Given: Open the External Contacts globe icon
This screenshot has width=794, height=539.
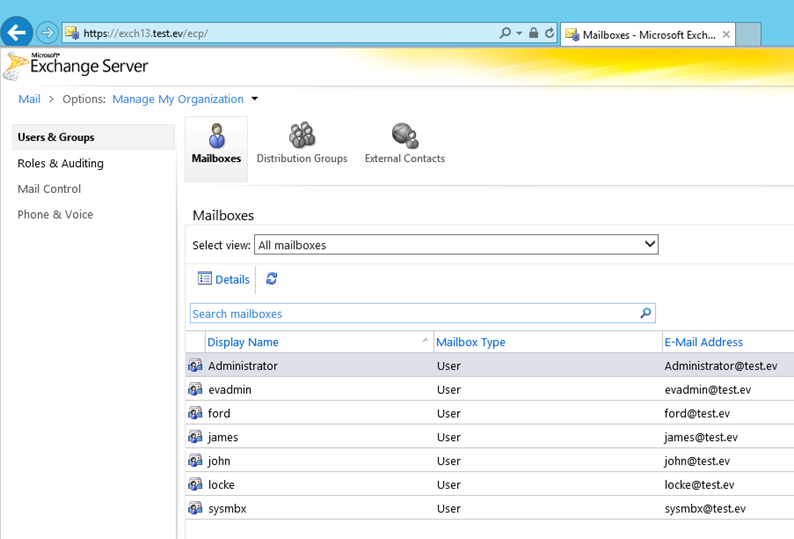Looking at the screenshot, I should click(405, 135).
